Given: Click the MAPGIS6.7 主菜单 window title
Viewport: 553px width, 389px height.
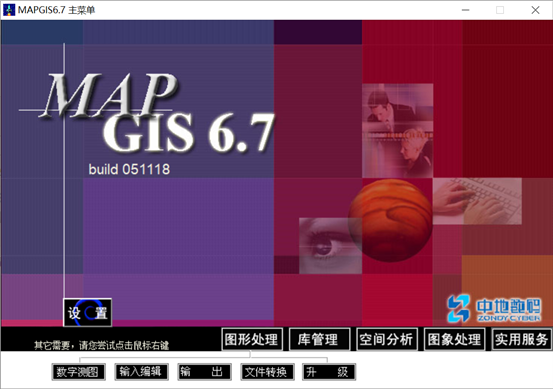Looking at the screenshot, I should [x=56, y=10].
